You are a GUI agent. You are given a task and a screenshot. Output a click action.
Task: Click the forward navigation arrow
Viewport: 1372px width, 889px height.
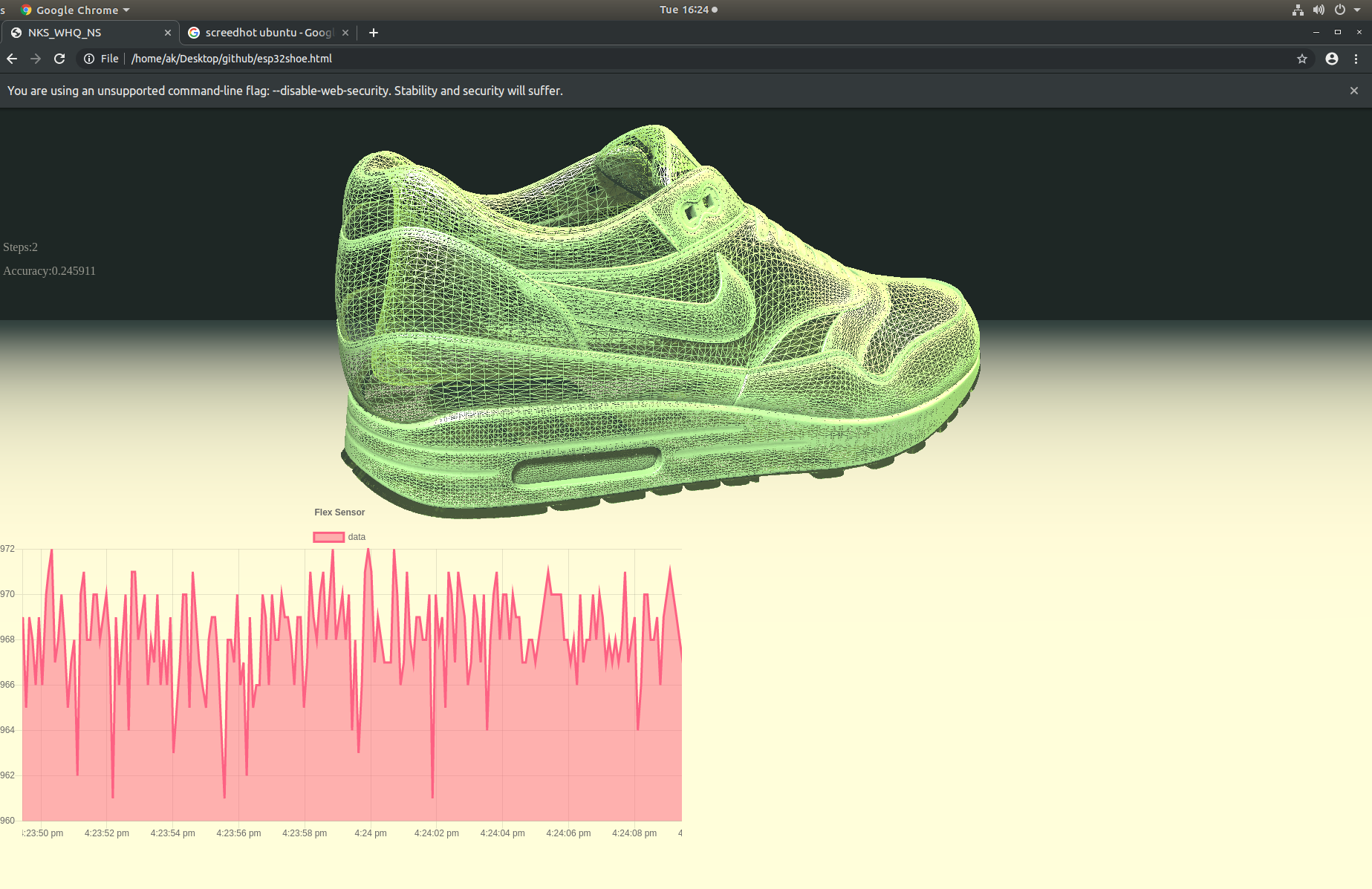click(36, 59)
